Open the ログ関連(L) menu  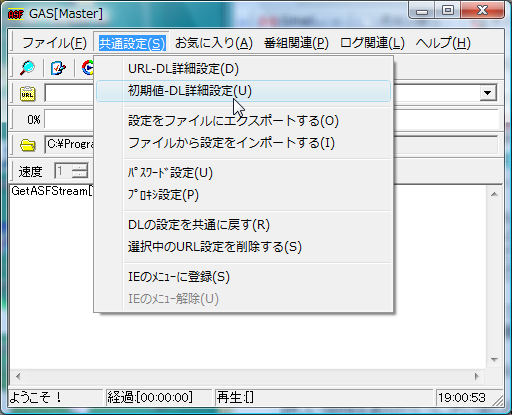372,43
